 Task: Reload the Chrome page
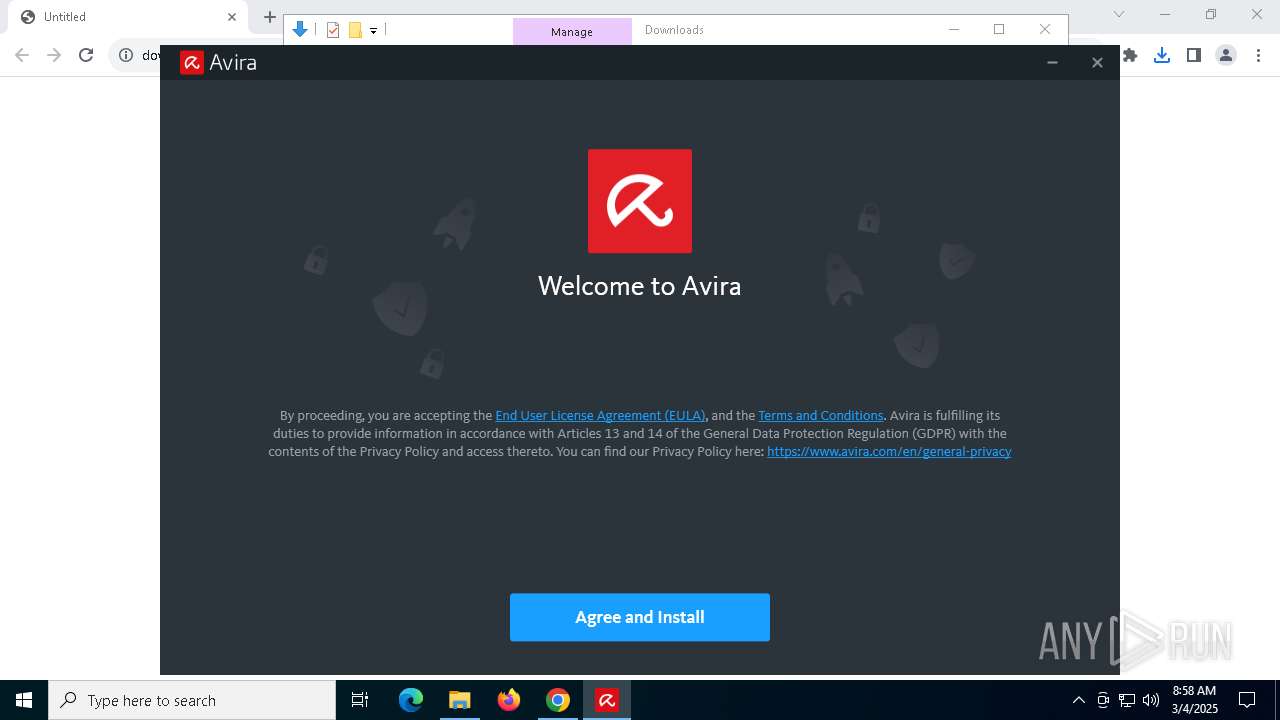(x=86, y=55)
